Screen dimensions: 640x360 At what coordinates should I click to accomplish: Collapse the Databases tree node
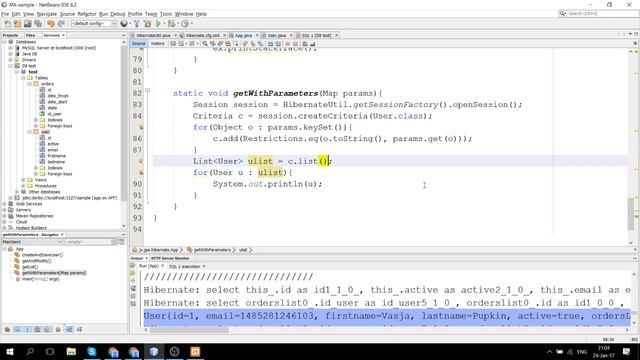click(4, 42)
